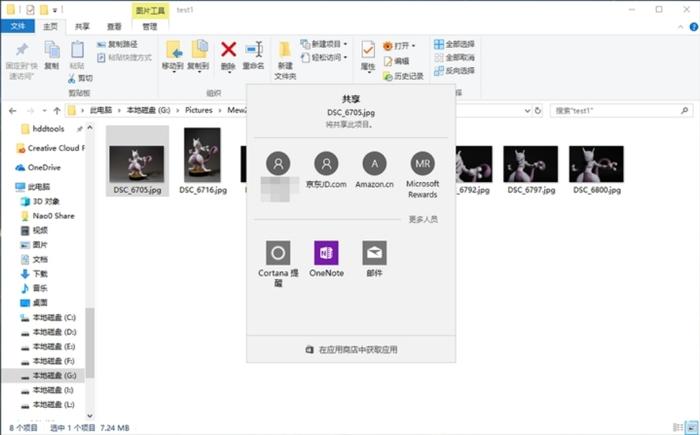Image resolution: width=700 pixels, height=435 pixels.
Task: Create a new folder from the ribbon
Action: click(x=285, y=60)
